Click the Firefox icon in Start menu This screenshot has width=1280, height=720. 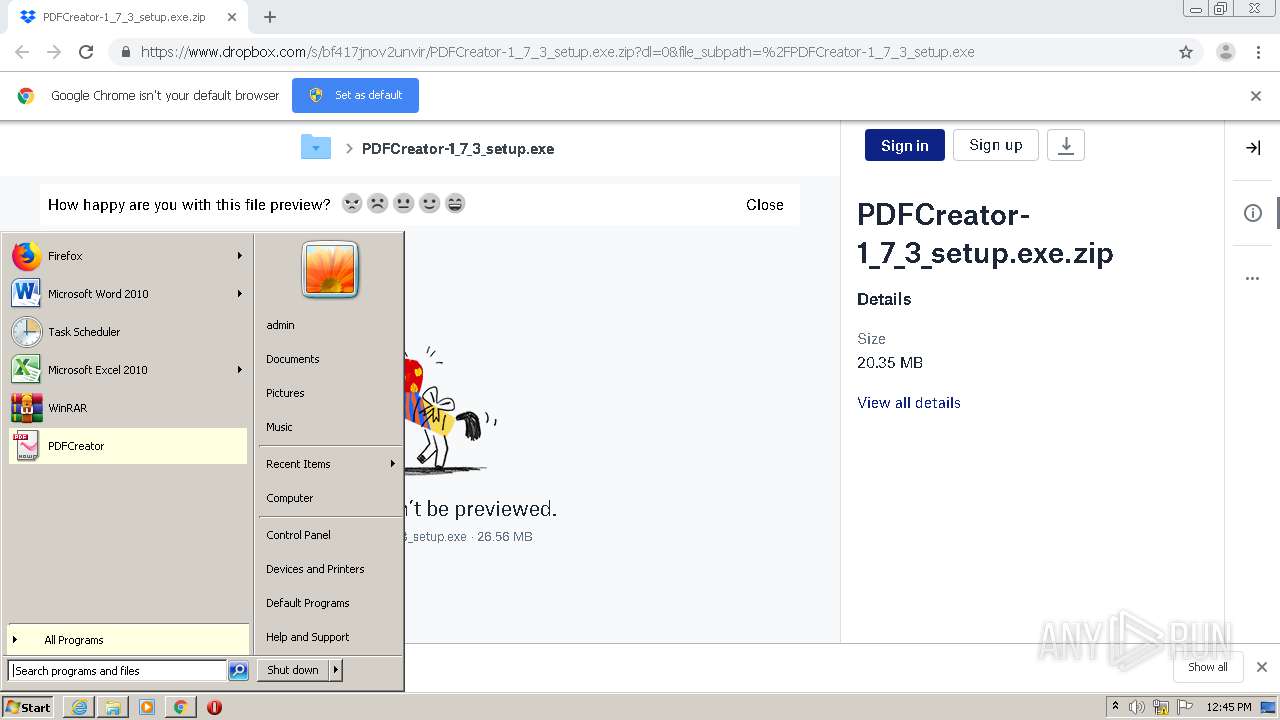[x=27, y=256]
